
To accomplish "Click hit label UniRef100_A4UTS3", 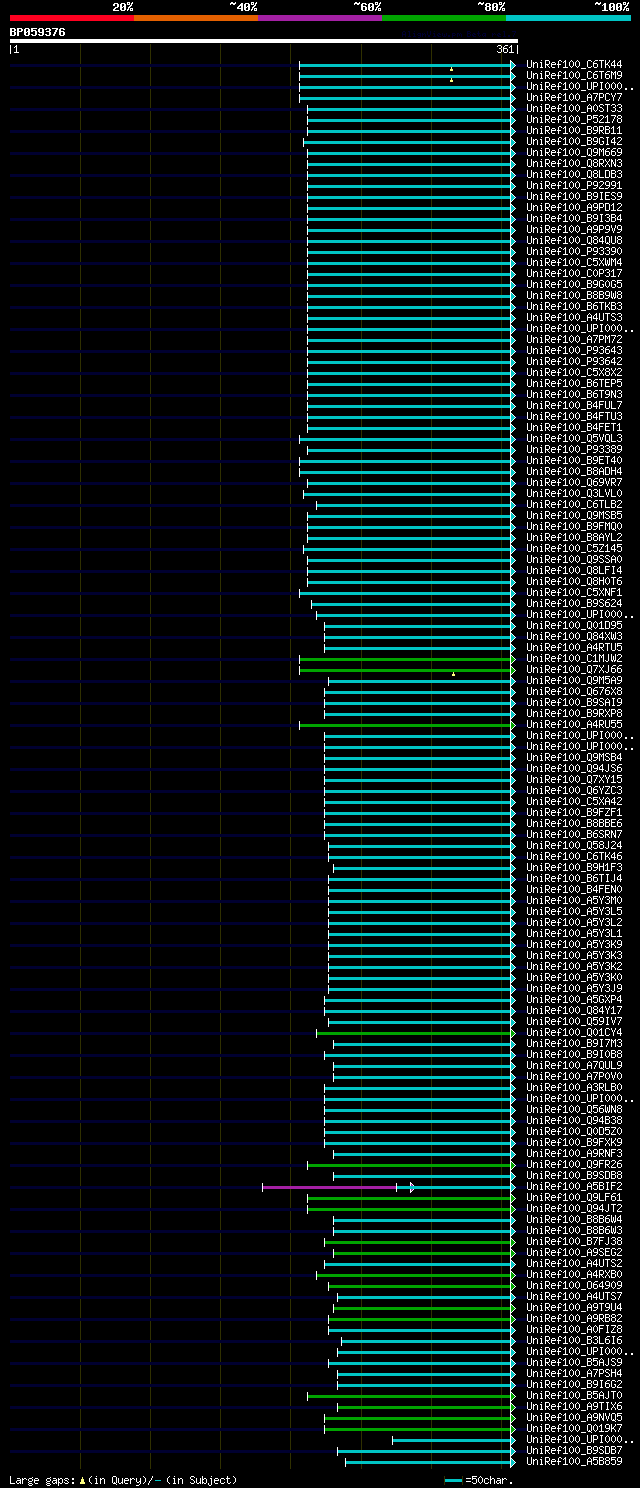I will coord(573,318).
